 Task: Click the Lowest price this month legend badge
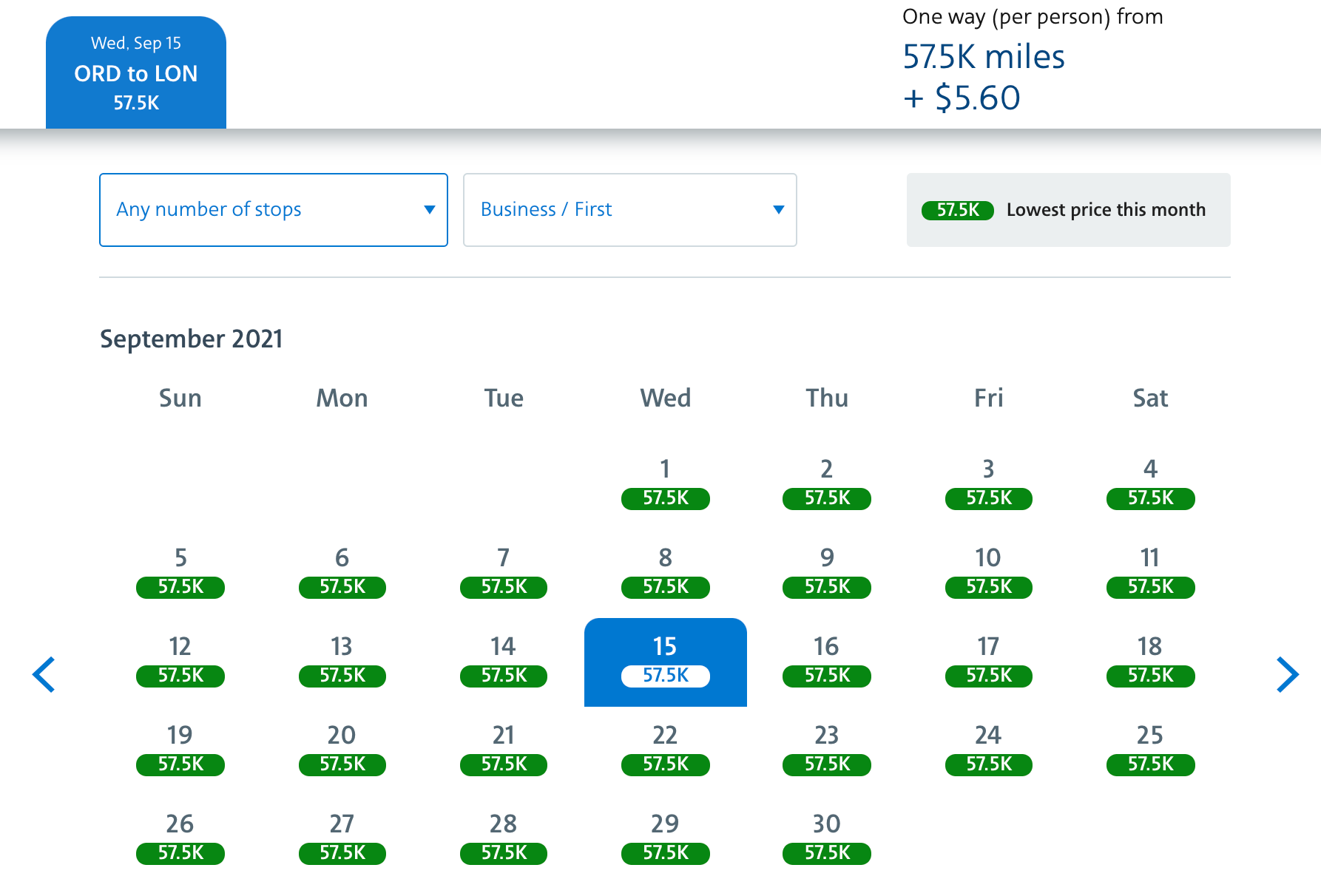click(957, 210)
